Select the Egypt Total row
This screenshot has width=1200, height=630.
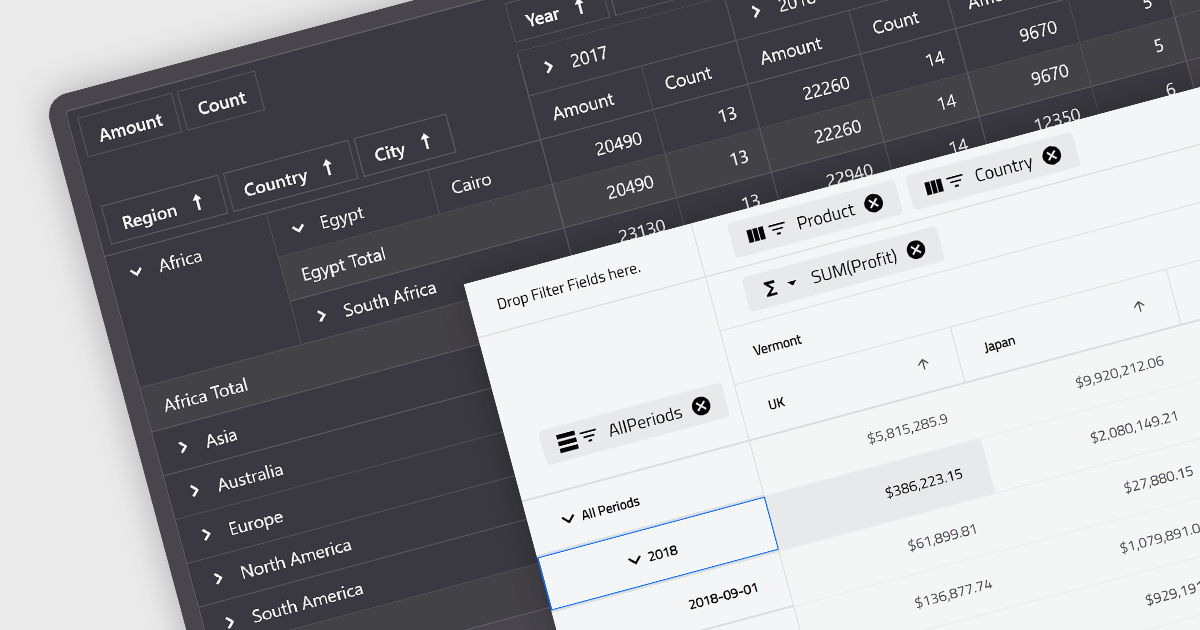pyautogui.click(x=344, y=265)
